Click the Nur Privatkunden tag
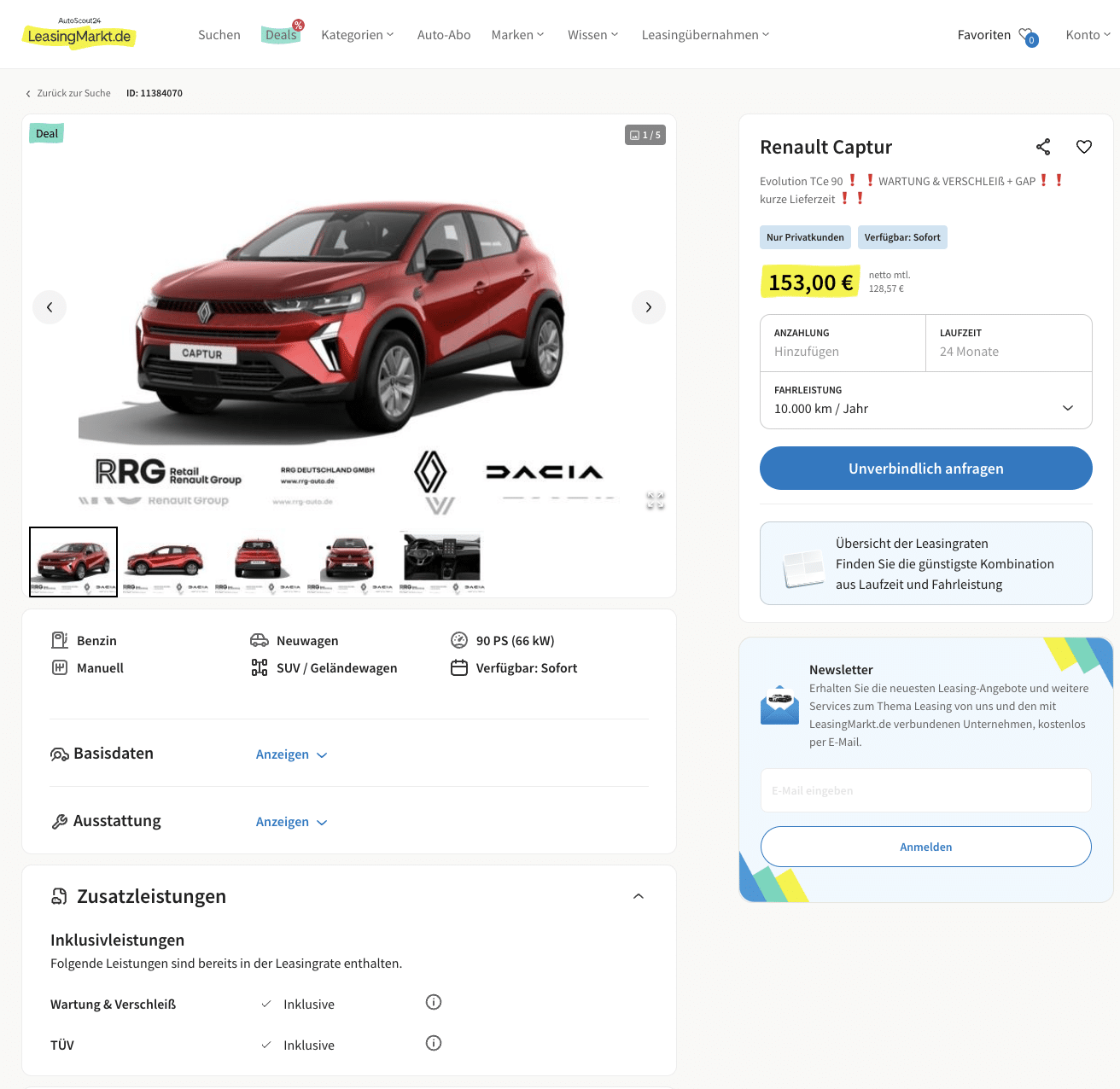Viewport: 1120px width, 1089px height. 805,237
